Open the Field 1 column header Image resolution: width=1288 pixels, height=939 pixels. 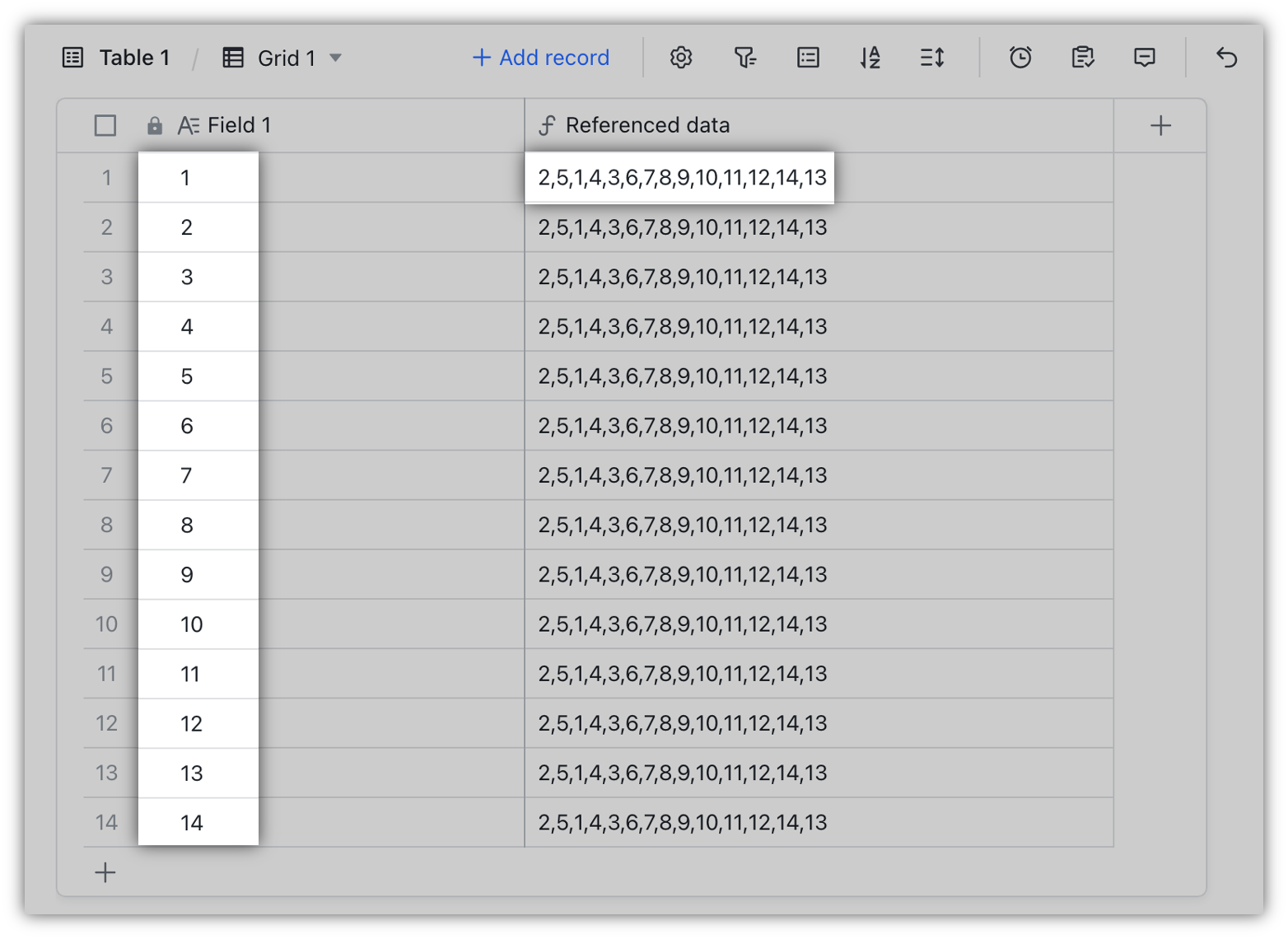click(239, 125)
